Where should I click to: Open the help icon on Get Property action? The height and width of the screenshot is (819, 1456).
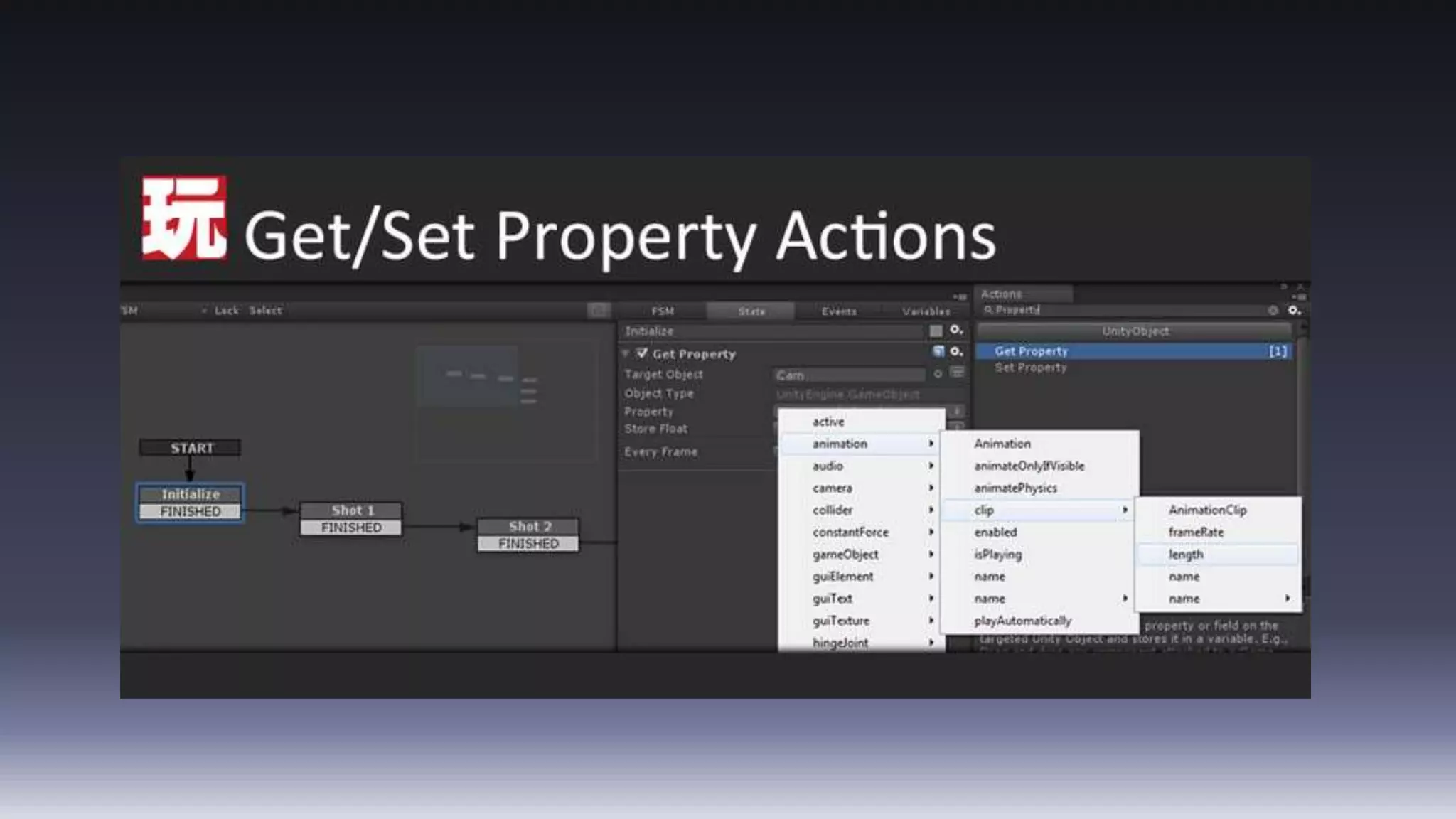tap(938, 351)
